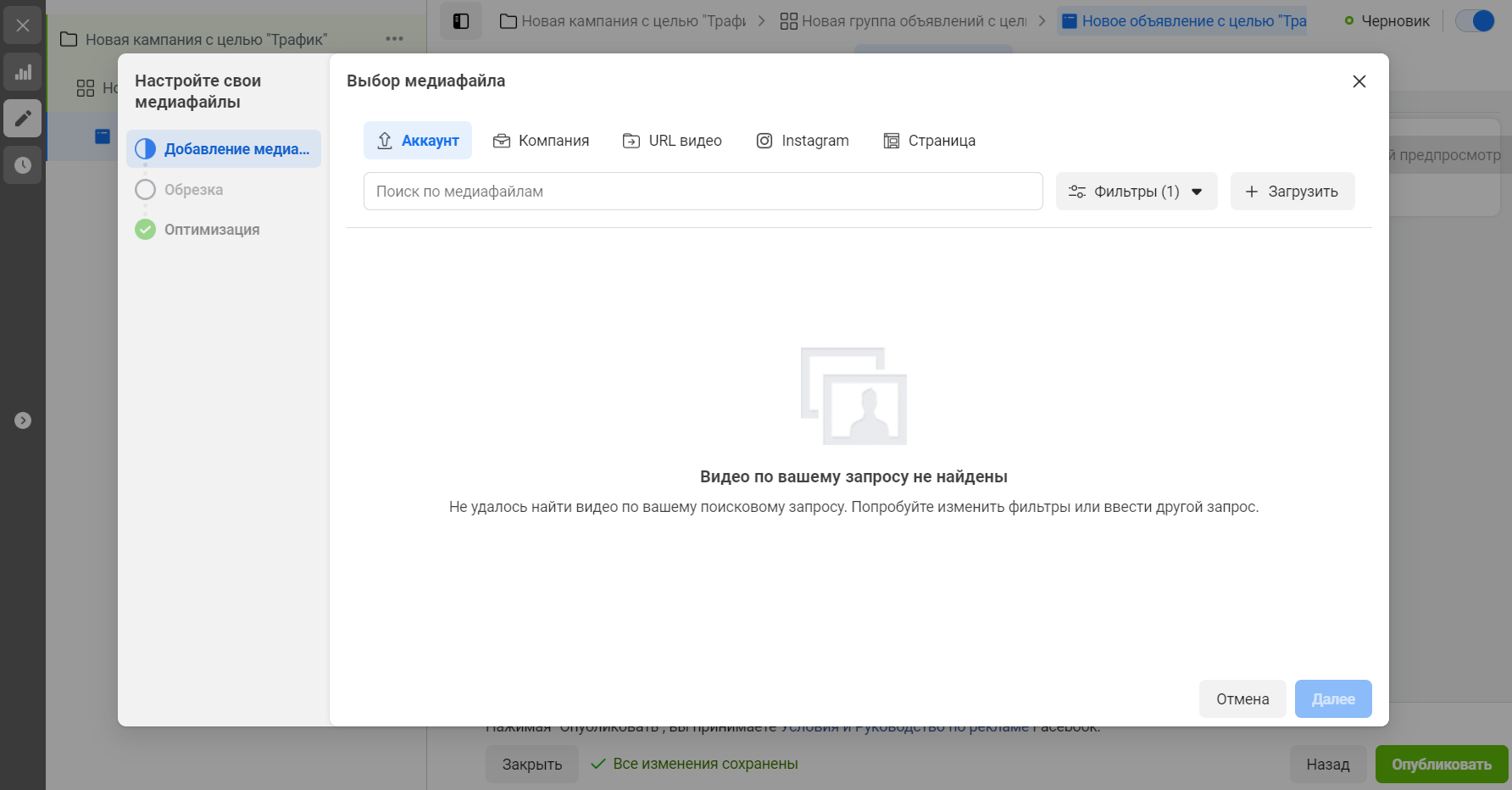
Task: Open the ad breadcrumb "Новое объявление с целью"
Action: (1182, 21)
